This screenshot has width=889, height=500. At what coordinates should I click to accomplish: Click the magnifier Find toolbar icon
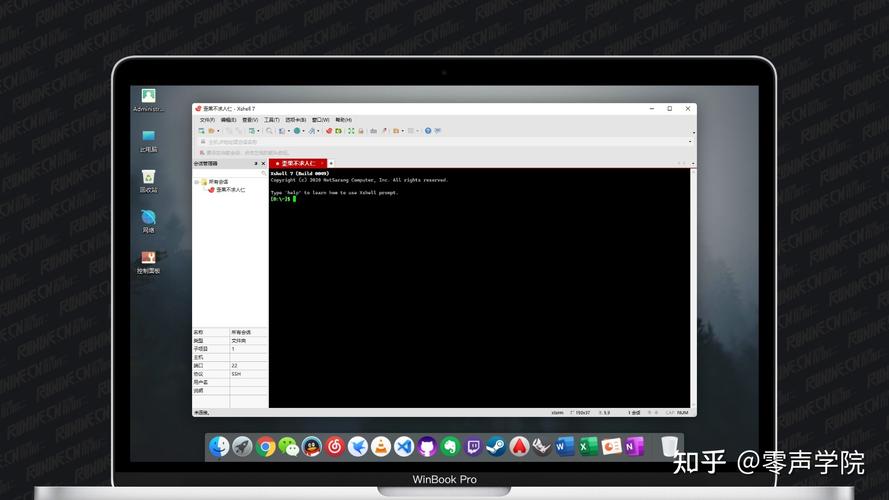click(269, 130)
